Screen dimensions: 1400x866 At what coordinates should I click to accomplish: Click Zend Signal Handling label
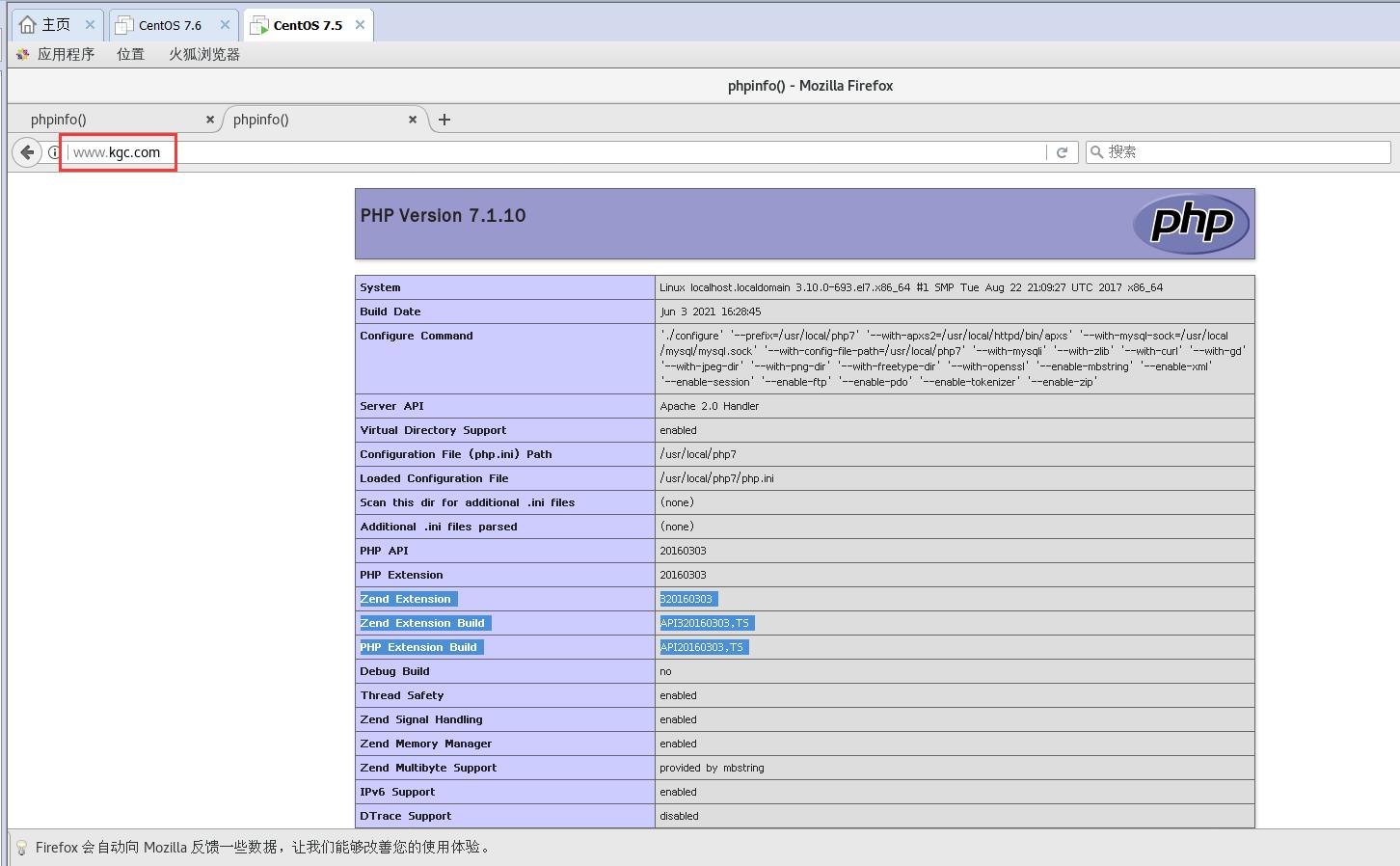tap(421, 719)
